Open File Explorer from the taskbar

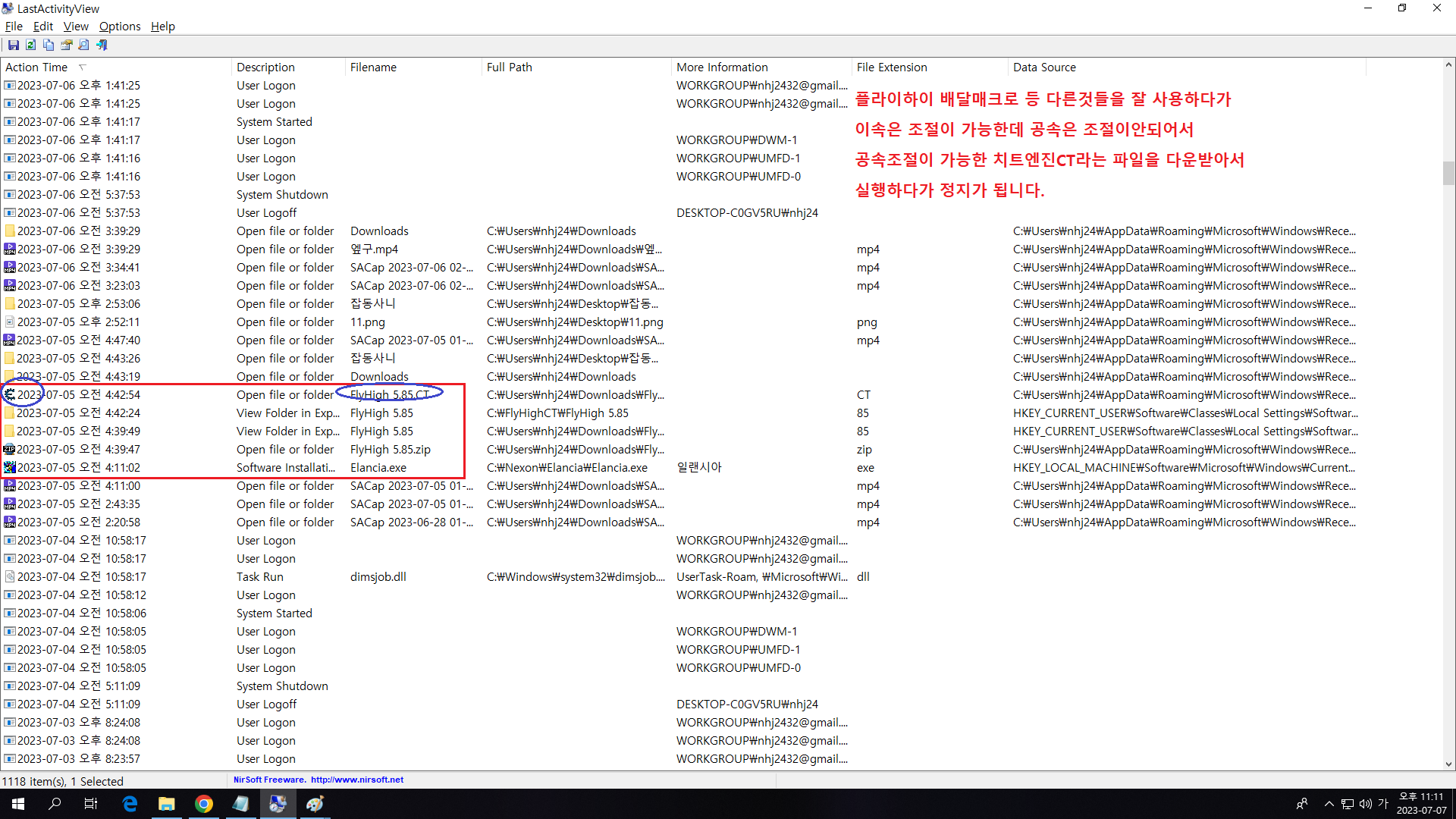pos(166,804)
